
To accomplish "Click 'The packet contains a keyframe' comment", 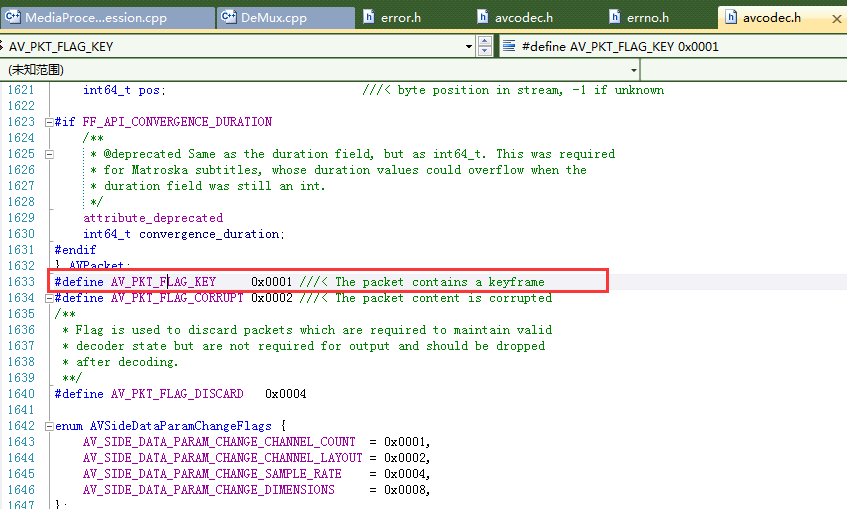I will (x=440, y=282).
